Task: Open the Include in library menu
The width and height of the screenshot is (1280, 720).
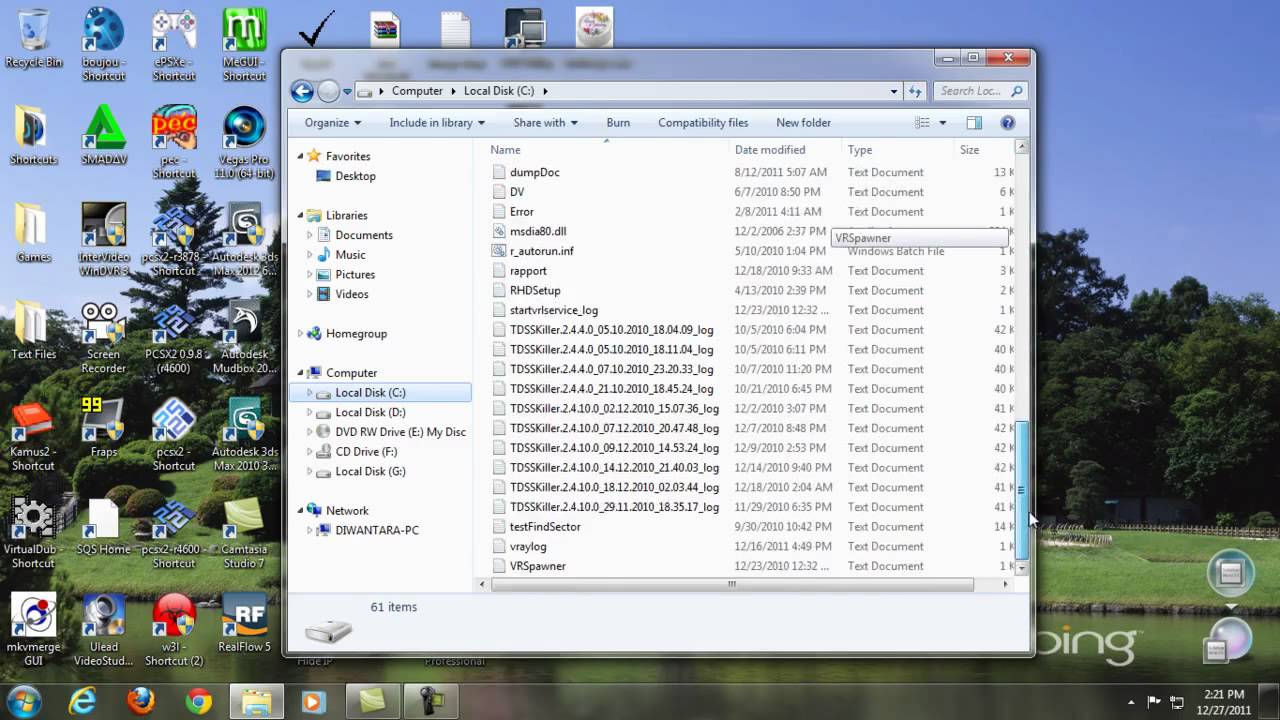Action: (437, 123)
